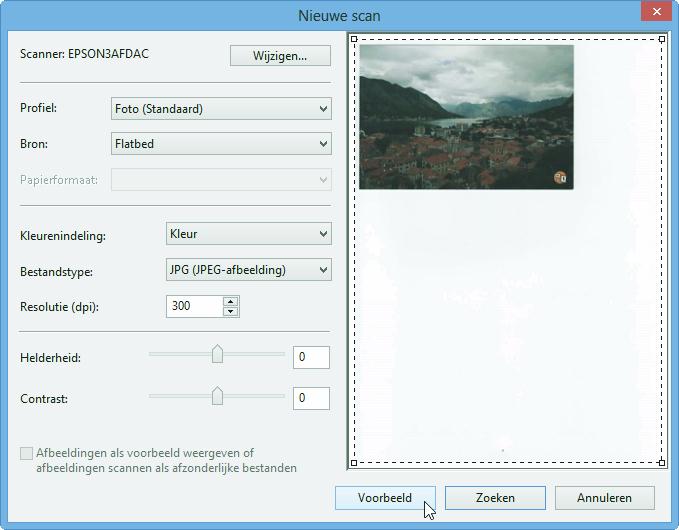Click the Helderheid value box
This screenshot has width=679, height=530.
point(311,357)
